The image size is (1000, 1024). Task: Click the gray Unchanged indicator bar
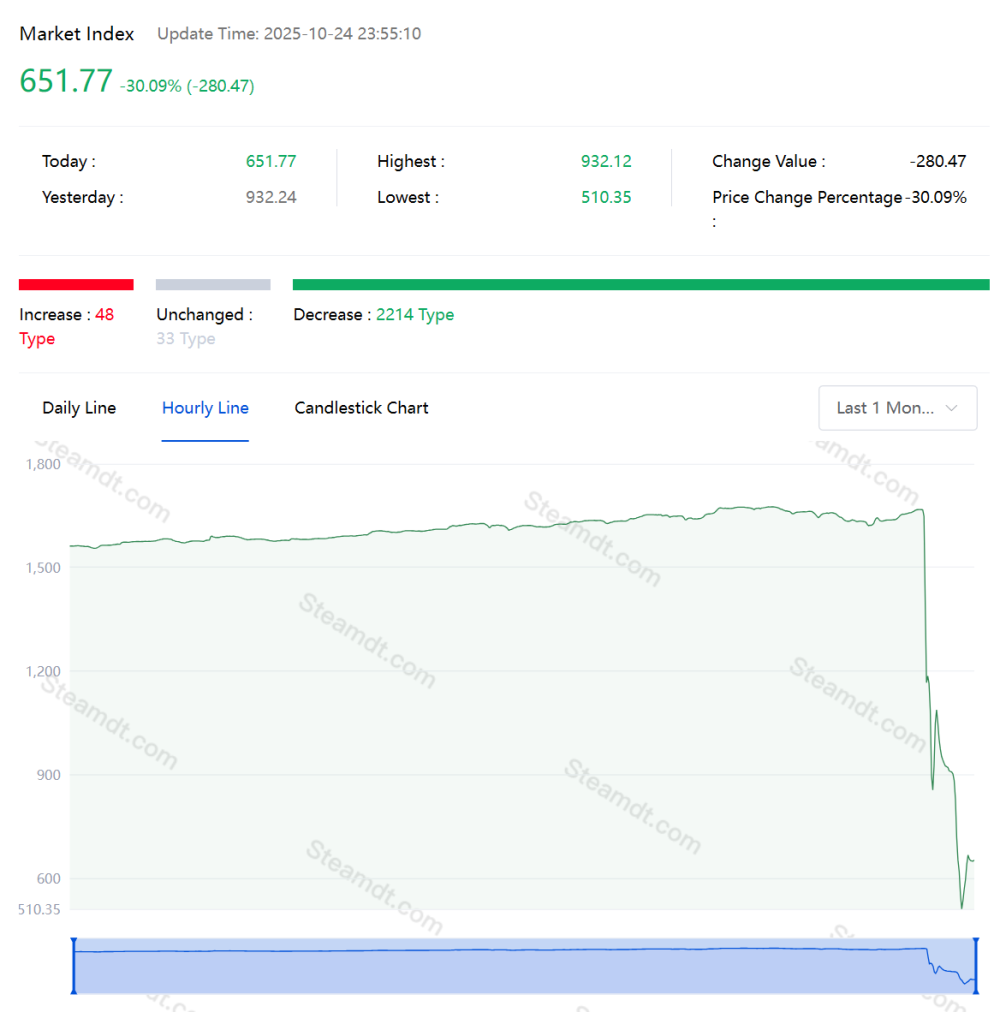point(213,285)
